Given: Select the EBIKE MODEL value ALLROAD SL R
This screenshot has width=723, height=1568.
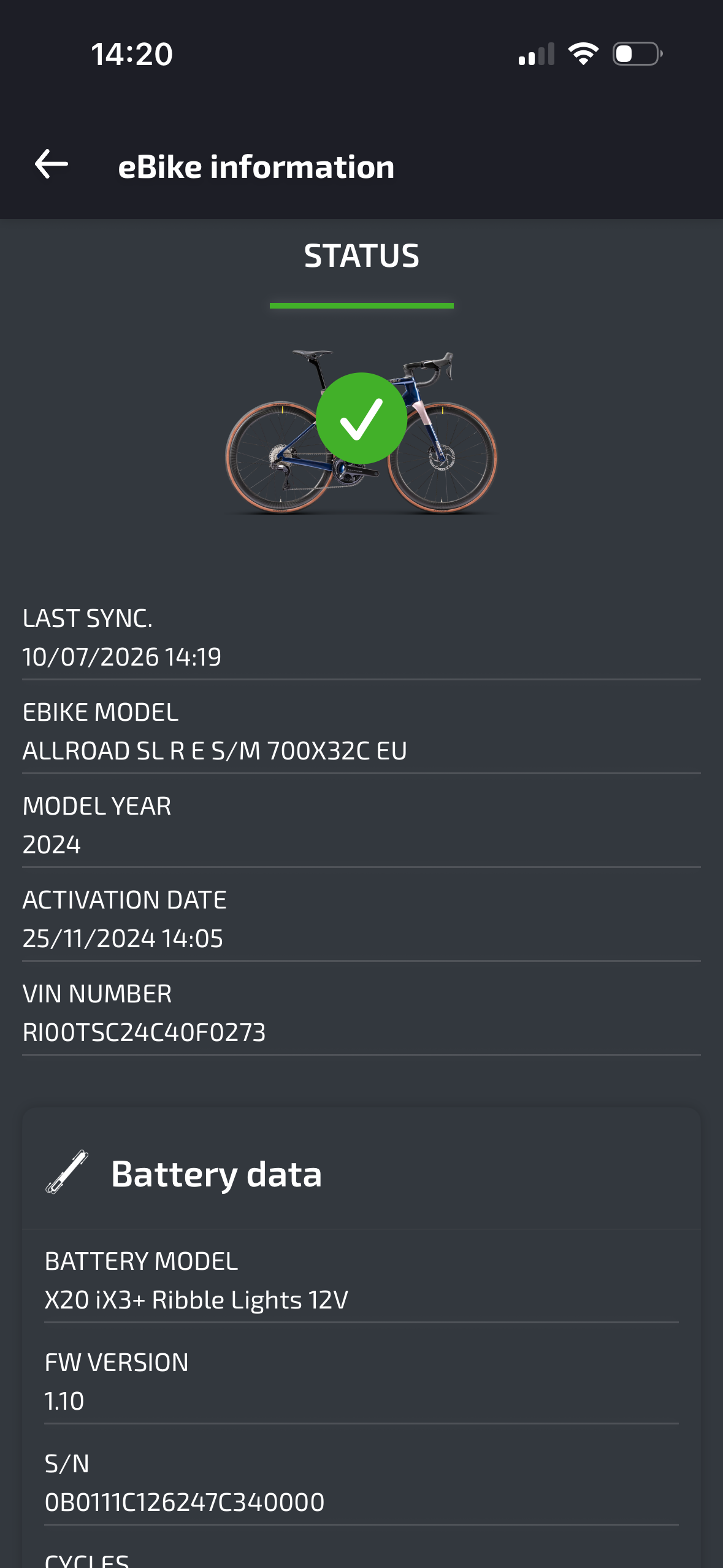Looking at the screenshot, I should click(215, 751).
